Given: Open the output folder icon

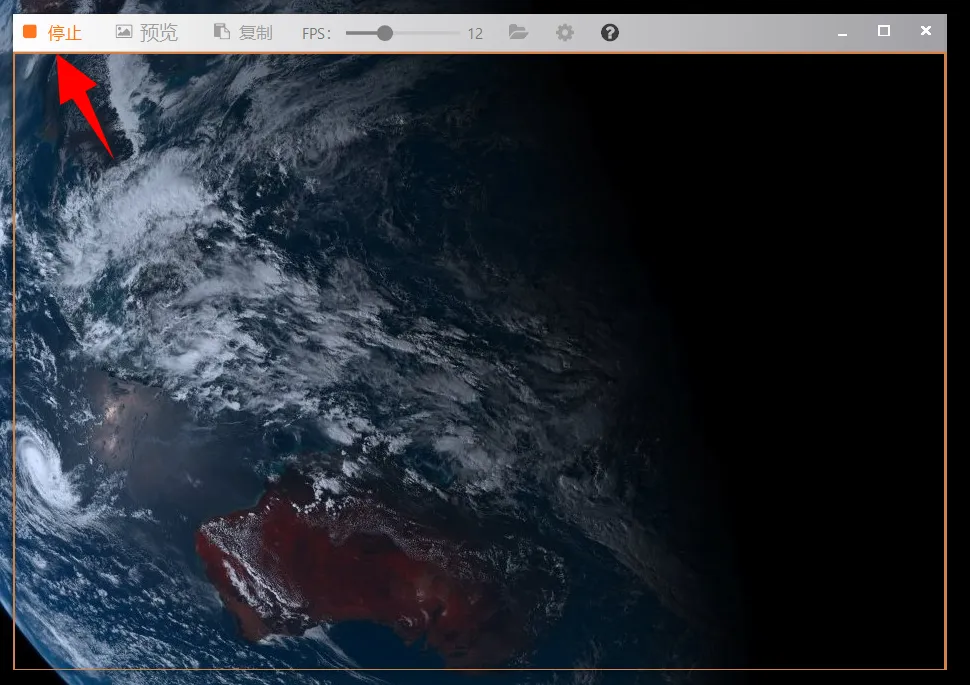Looking at the screenshot, I should click(518, 32).
